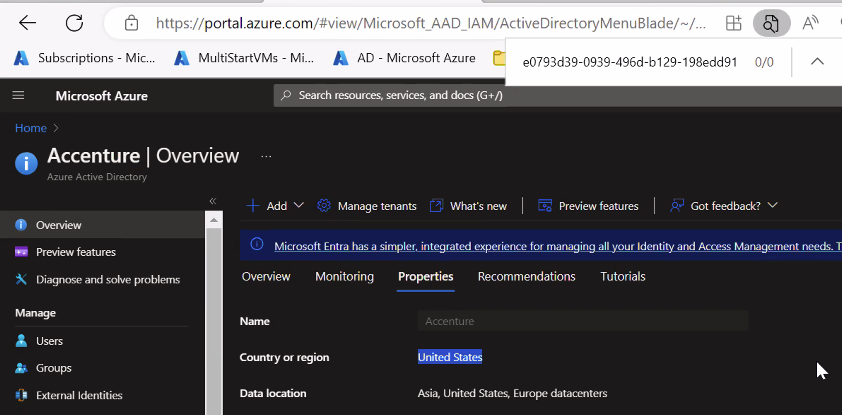The height and width of the screenshot is (415, 842).
Task: Click the browser back arrow
Action: 27,22
